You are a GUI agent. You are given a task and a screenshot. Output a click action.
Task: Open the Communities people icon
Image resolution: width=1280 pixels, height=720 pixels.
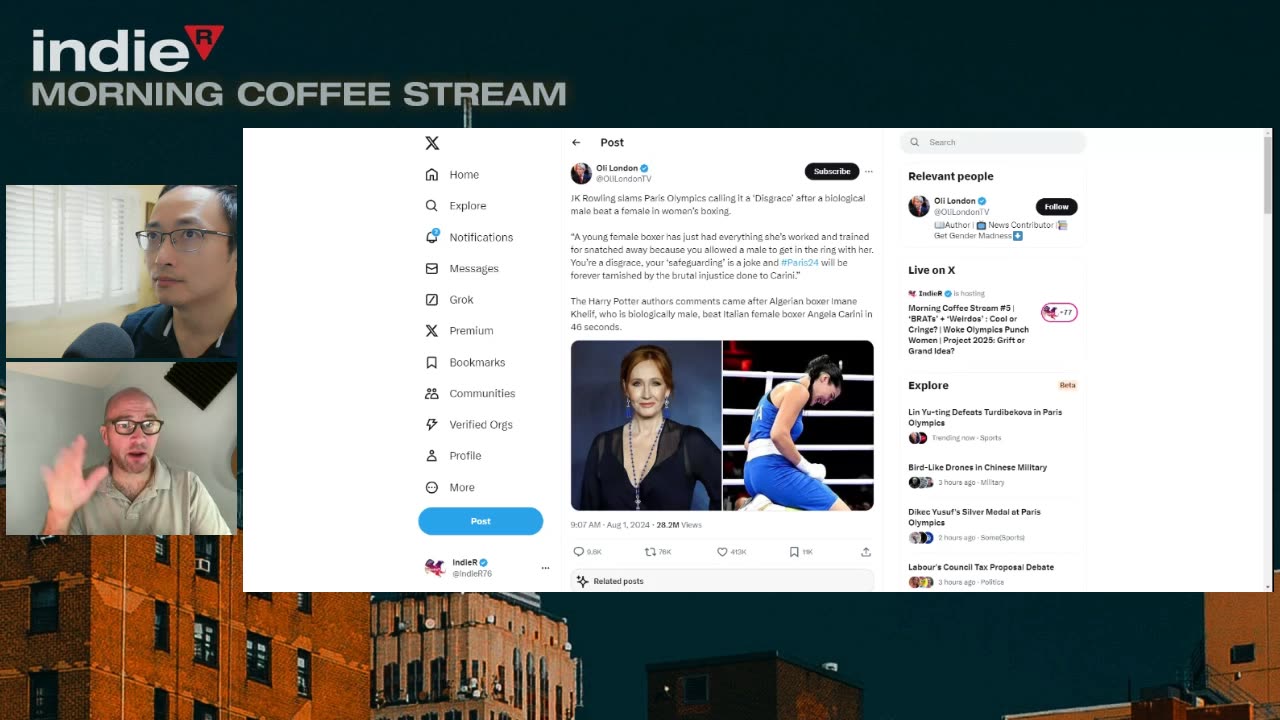[x=432, y=393]
